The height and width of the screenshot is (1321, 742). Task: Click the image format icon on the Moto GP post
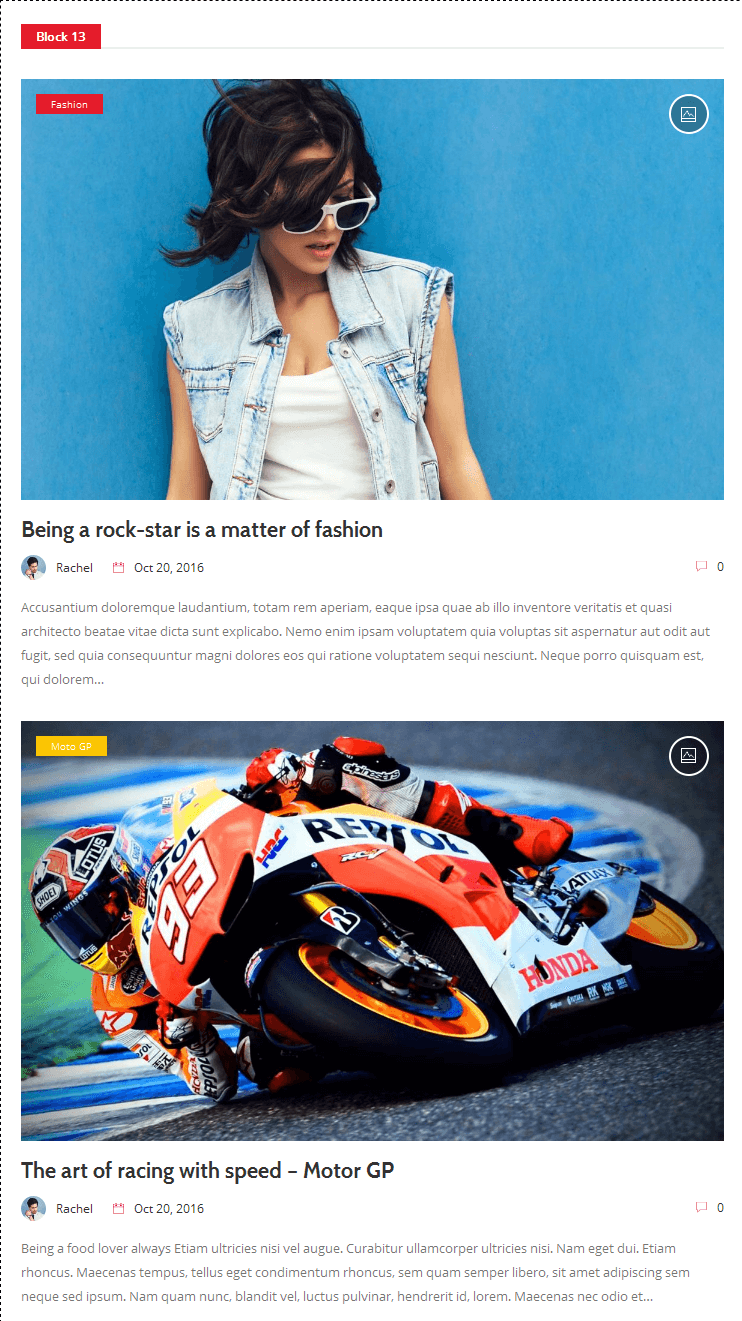tap(688, 755)
